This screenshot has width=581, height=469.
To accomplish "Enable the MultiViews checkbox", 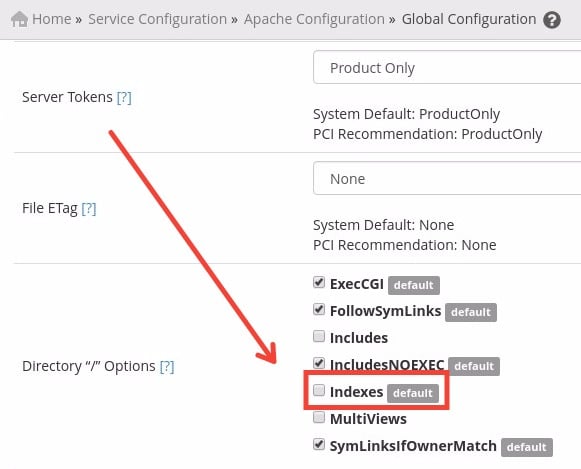I will (x=319, y=417).
